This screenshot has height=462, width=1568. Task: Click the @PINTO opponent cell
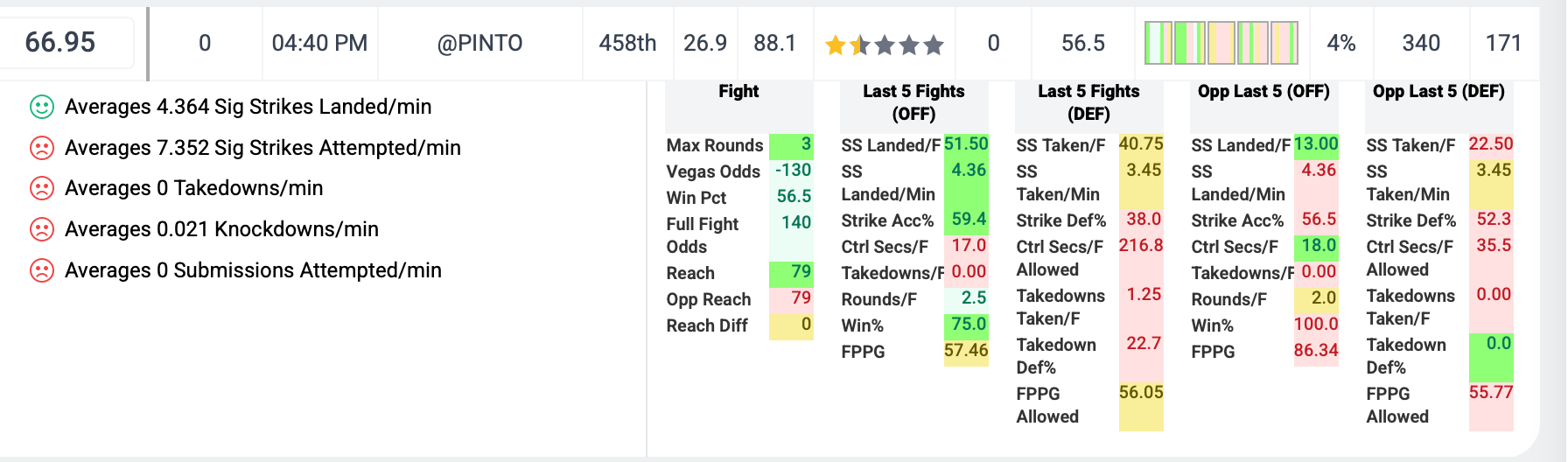479,43
